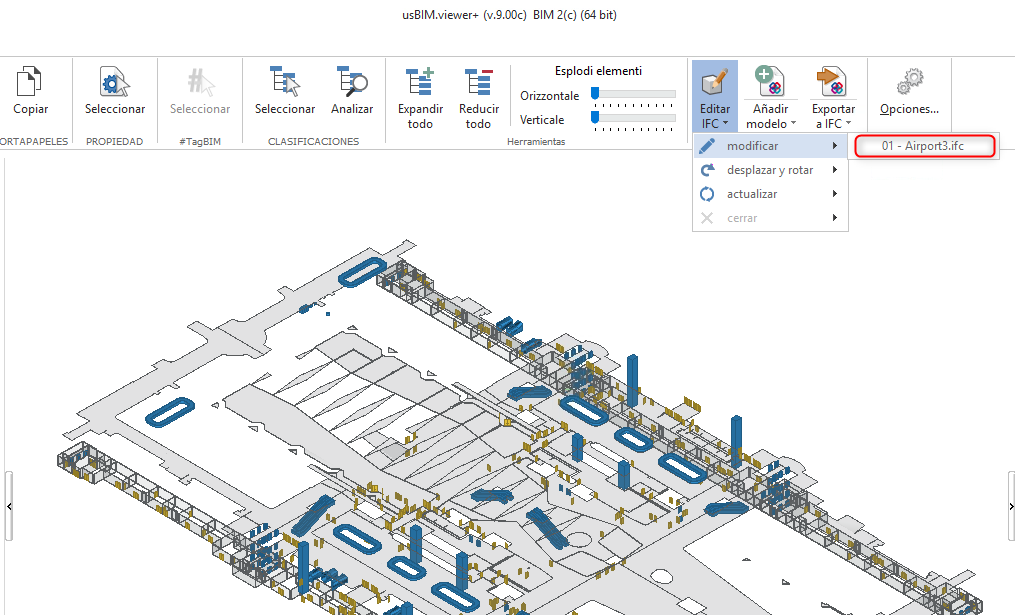
Task: Choose desplazar y rotar menu entry
Action: pyautogui.click(x=770, y=170)
